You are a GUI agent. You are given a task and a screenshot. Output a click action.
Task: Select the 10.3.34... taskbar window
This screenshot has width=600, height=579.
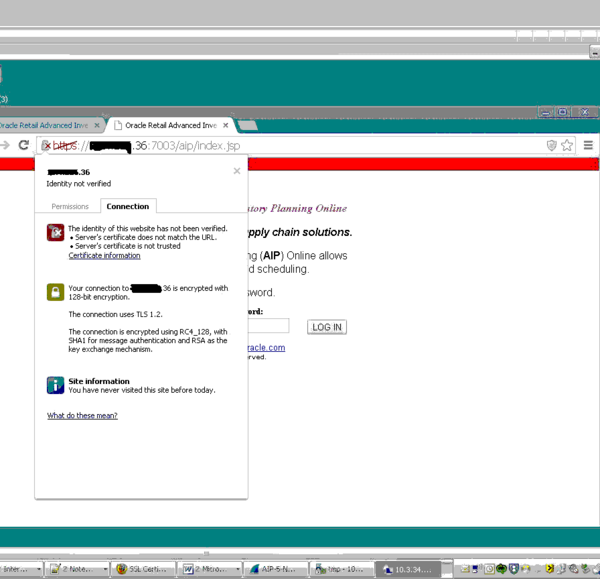[x=408, y=569]
